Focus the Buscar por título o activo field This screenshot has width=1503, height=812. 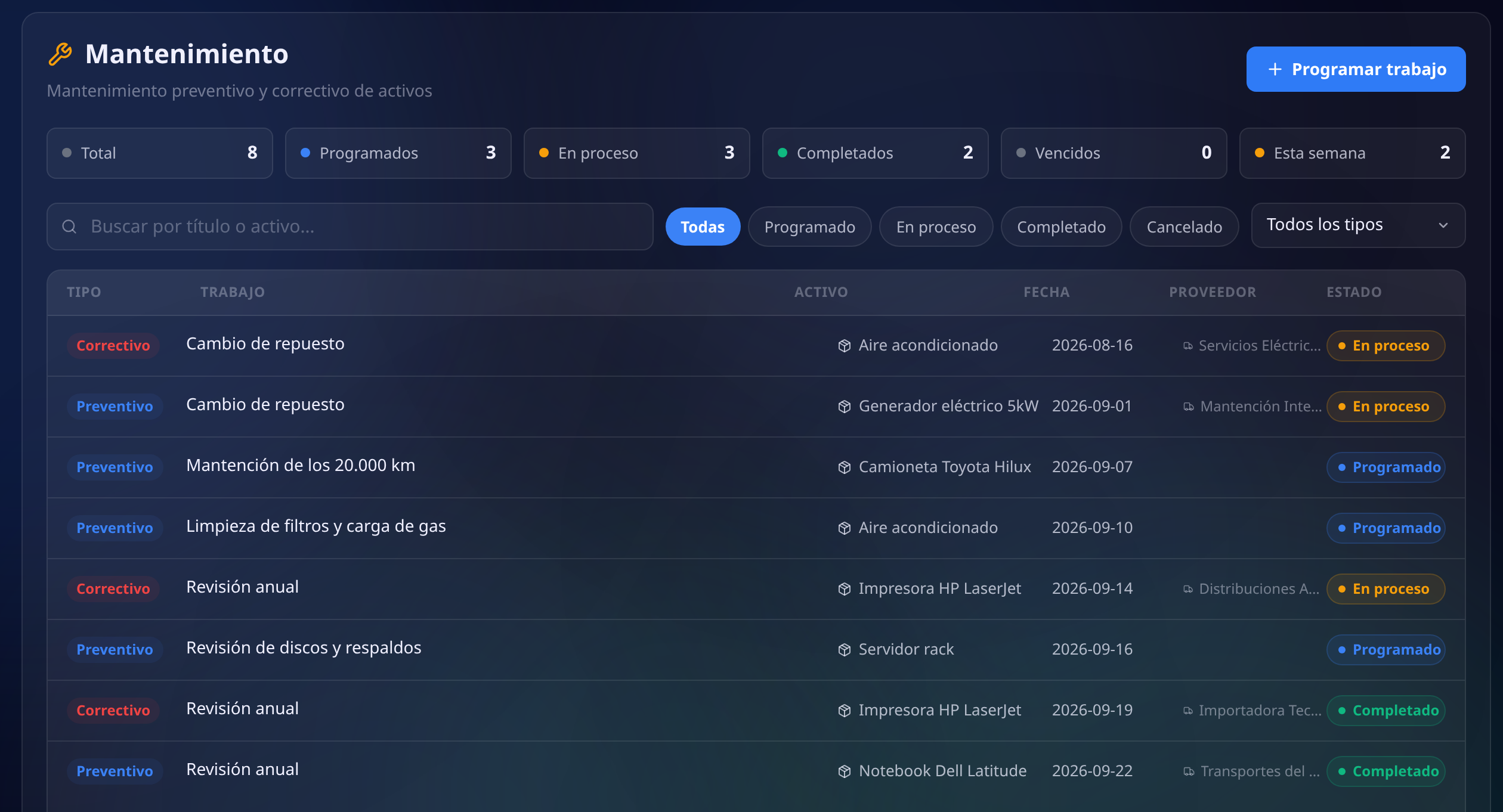350,227
